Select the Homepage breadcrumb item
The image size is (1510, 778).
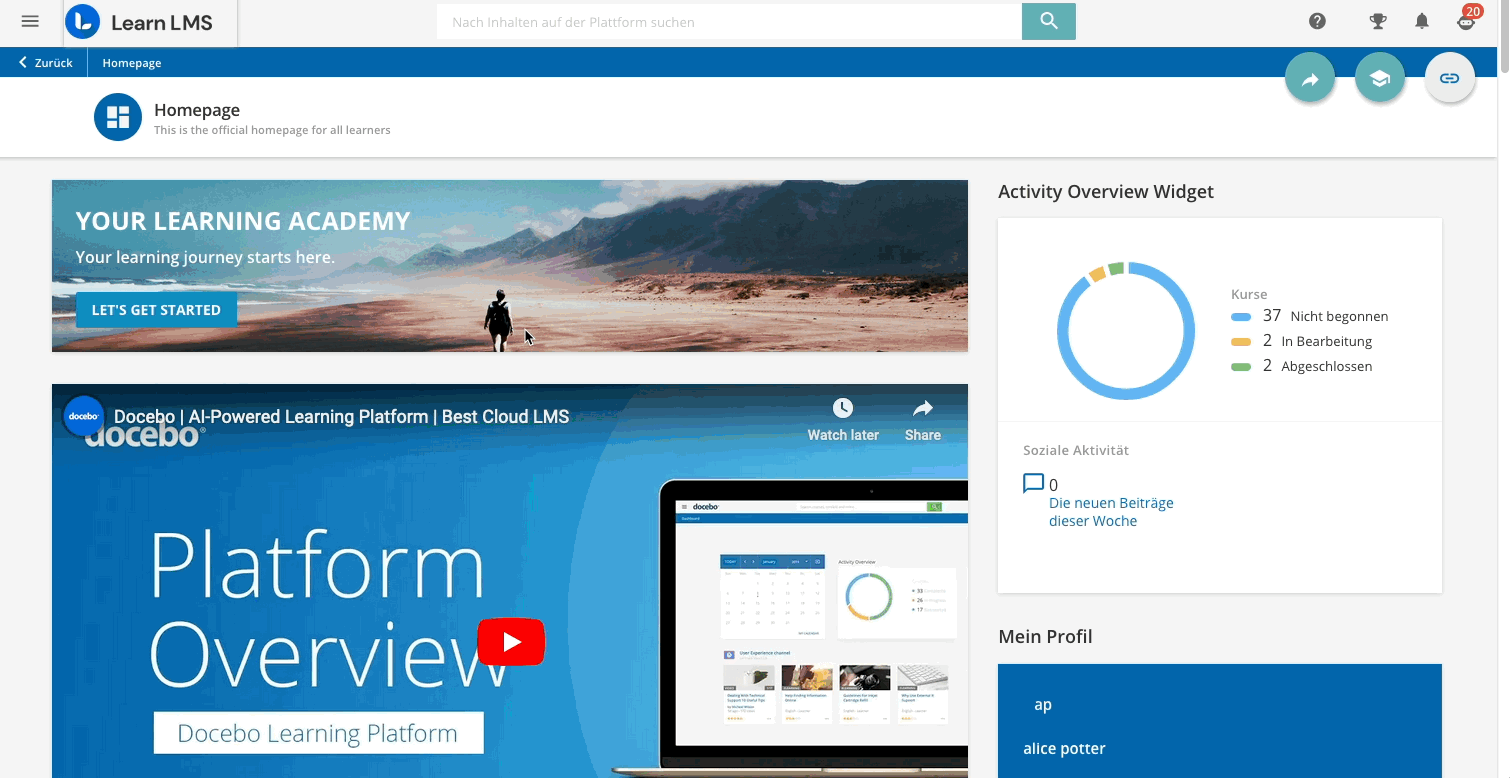(x=132, y=62)
